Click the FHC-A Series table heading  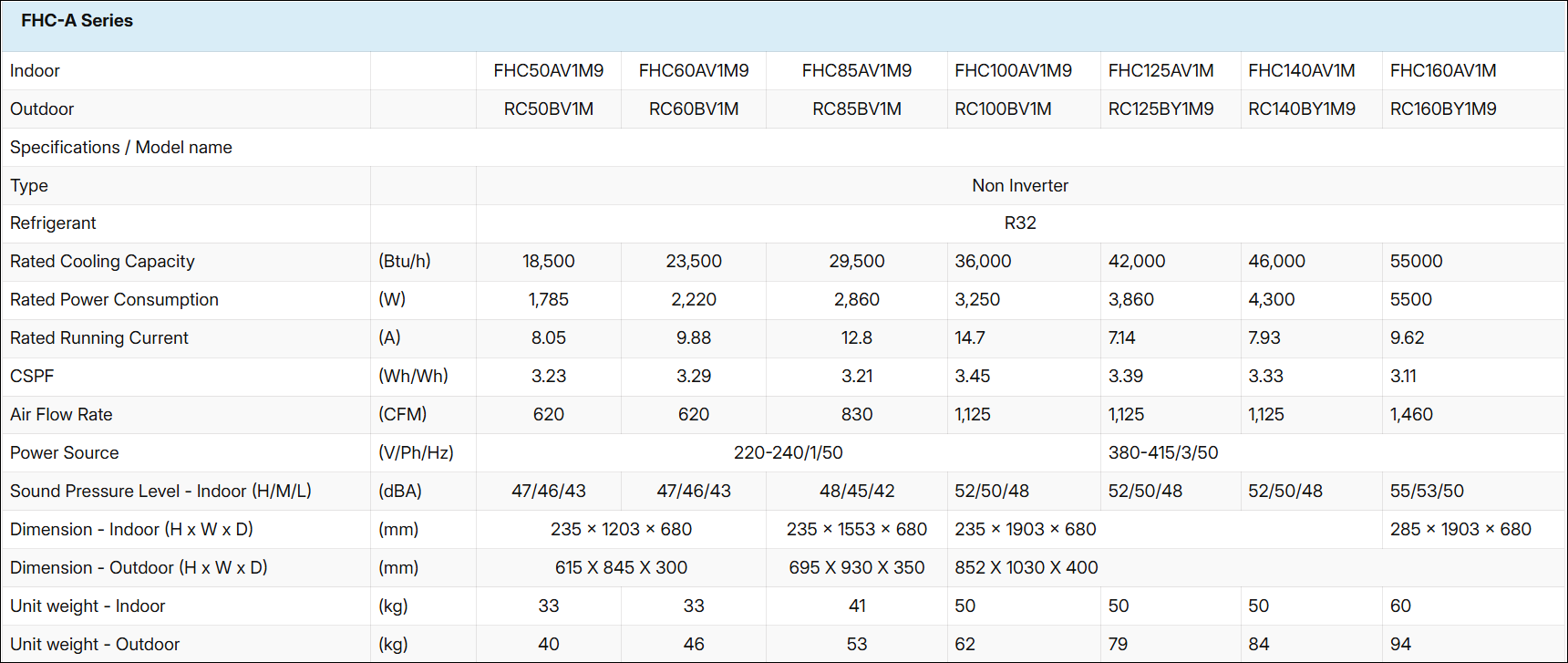(x=77, y=21)
